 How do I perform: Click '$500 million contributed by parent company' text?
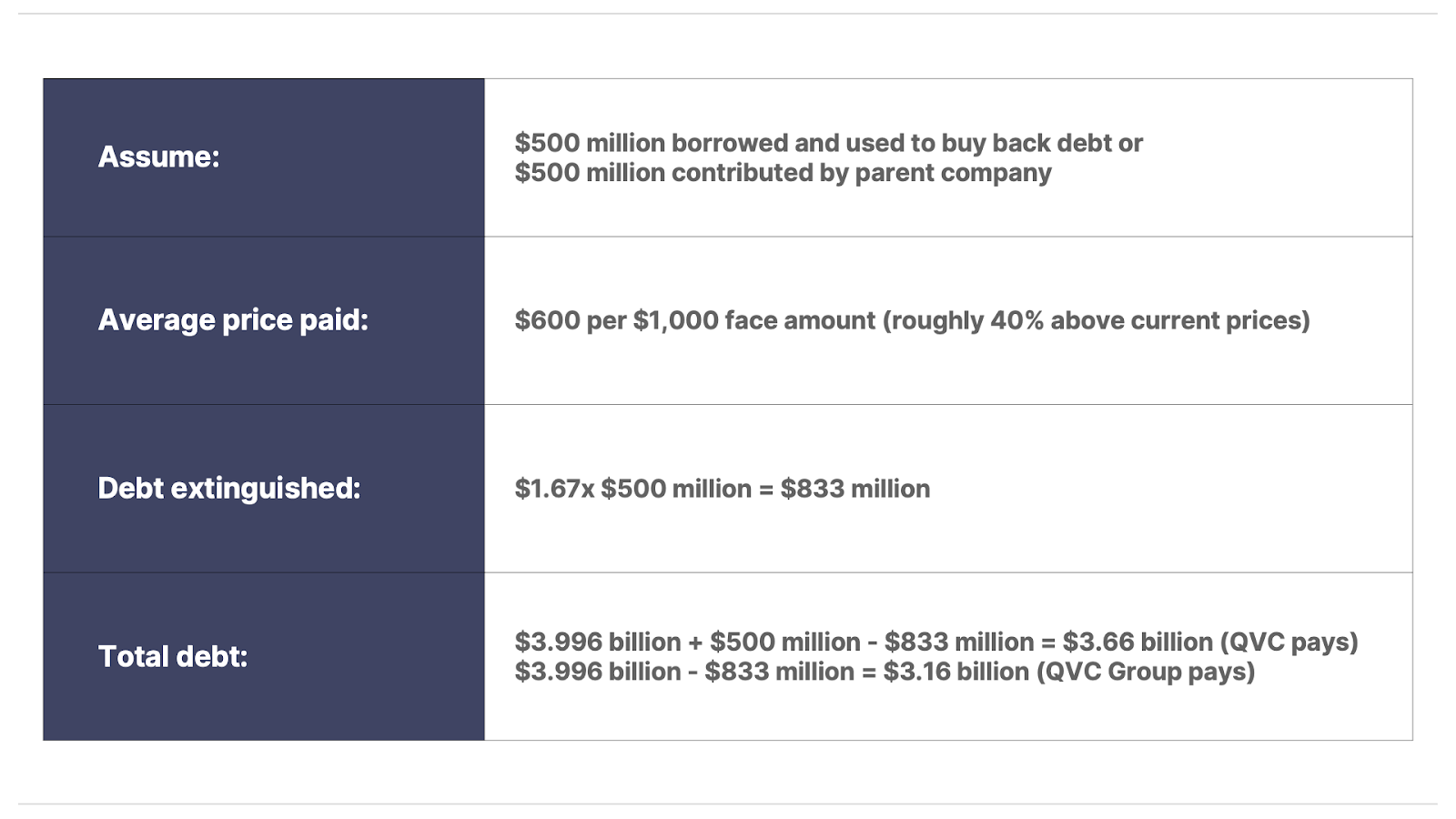(783, 173)
